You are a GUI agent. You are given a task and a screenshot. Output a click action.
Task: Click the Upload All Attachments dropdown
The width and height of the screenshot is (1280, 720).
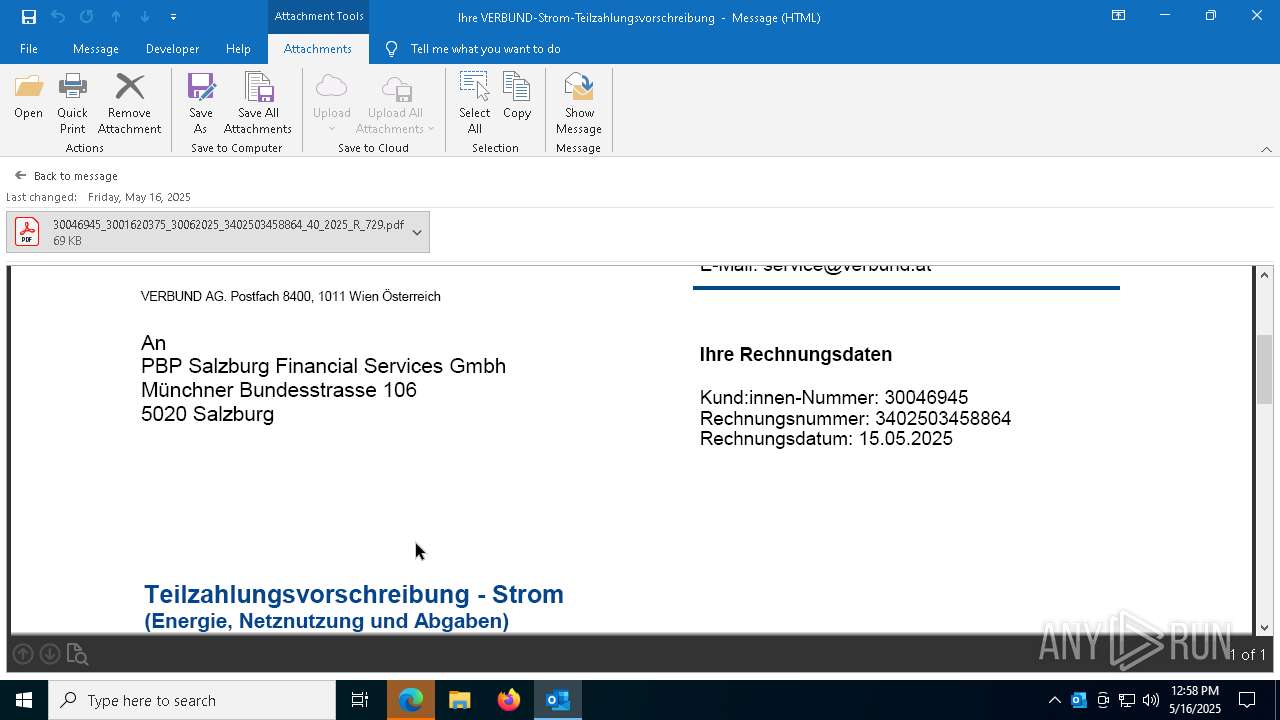pos(395,104)
